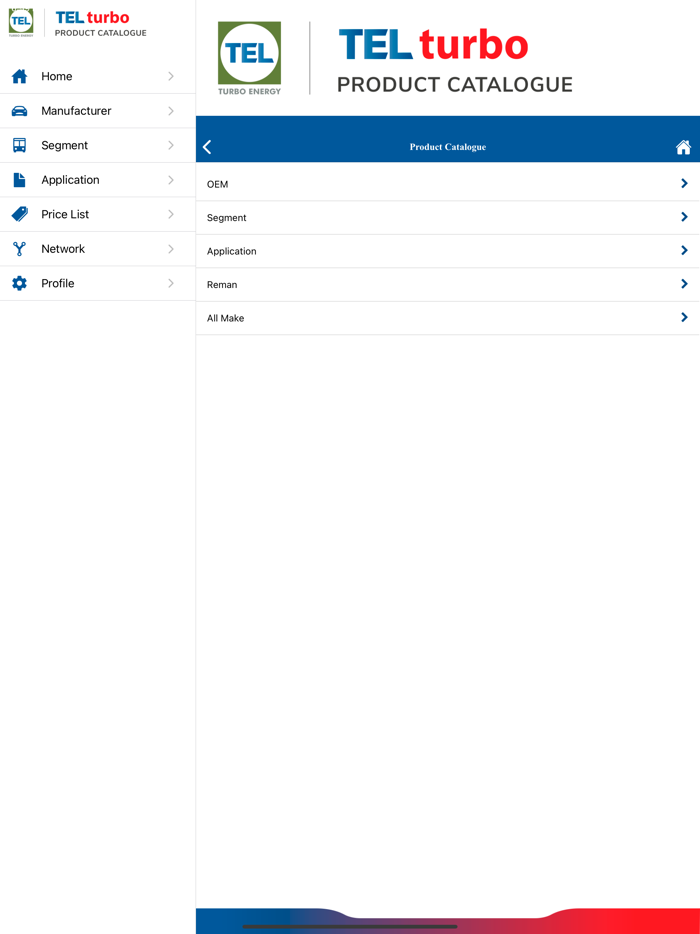Tap the large TEL turbo heading text

tap(434, 45)
